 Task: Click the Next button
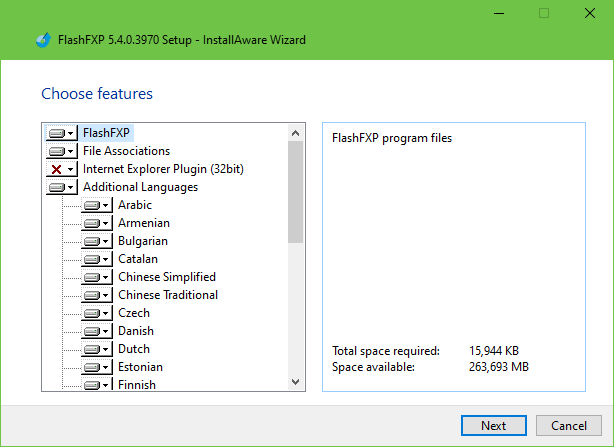[493, 425]
